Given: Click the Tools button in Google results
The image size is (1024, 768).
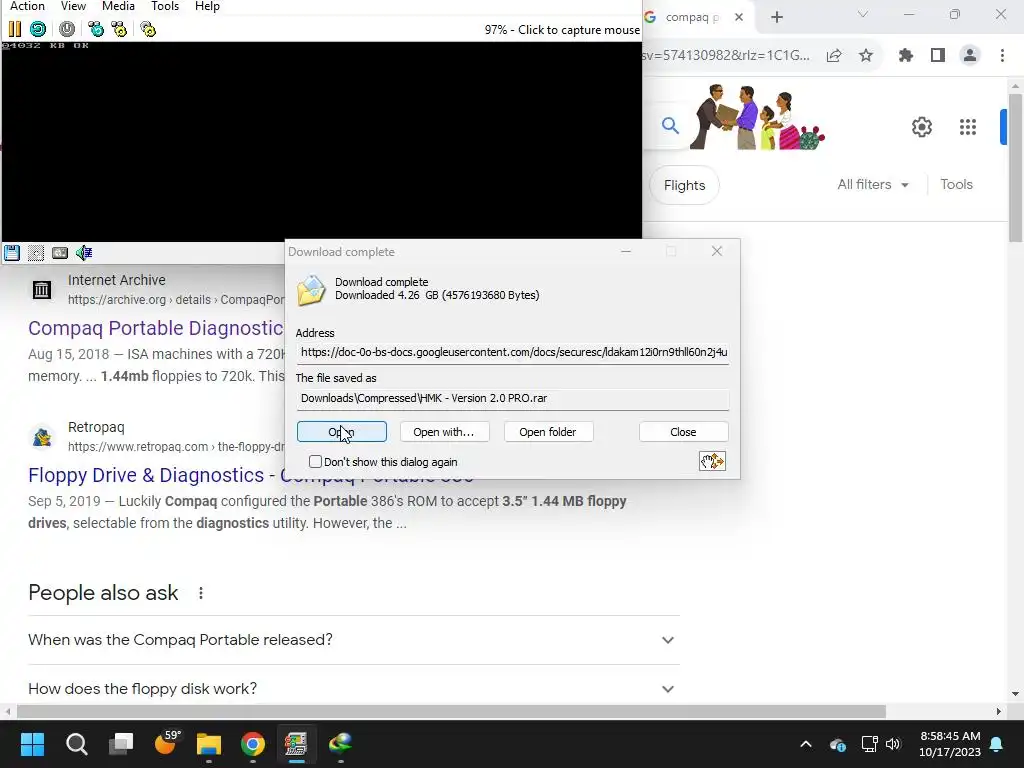Looking at the screenshot, I should (956, 185).
